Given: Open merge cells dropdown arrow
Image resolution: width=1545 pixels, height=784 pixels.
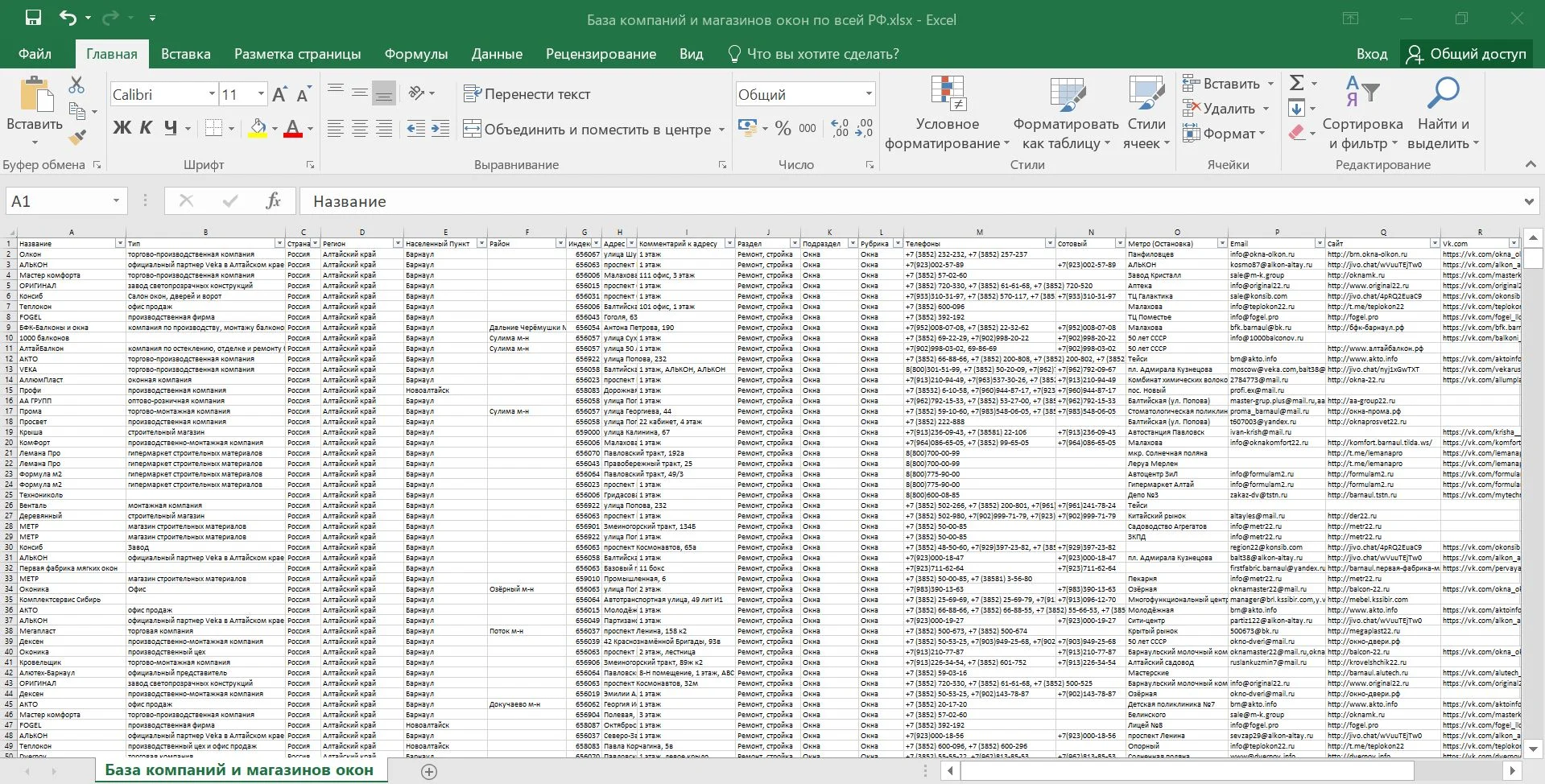Looking at the screenshot, I should click(721, 129).
